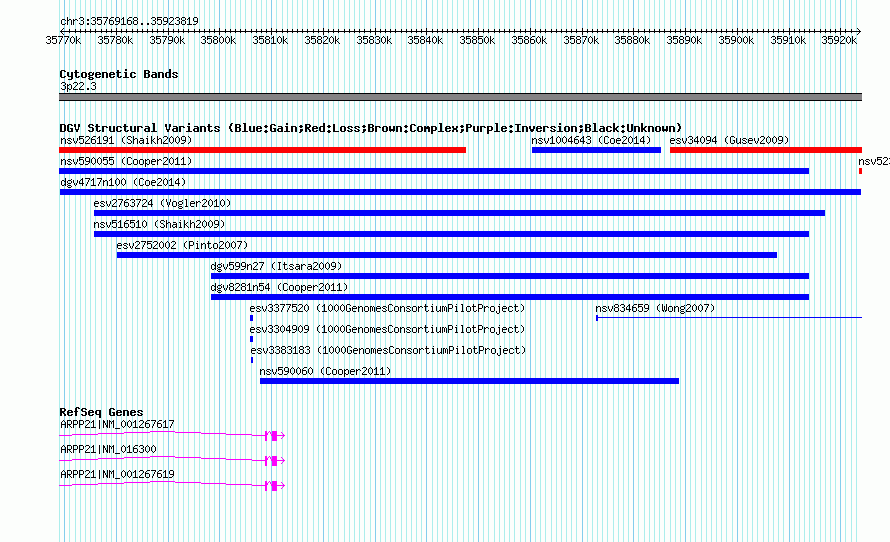
Task: Open the esv34094 (Gusev2009) label
Action: (729, 140)
